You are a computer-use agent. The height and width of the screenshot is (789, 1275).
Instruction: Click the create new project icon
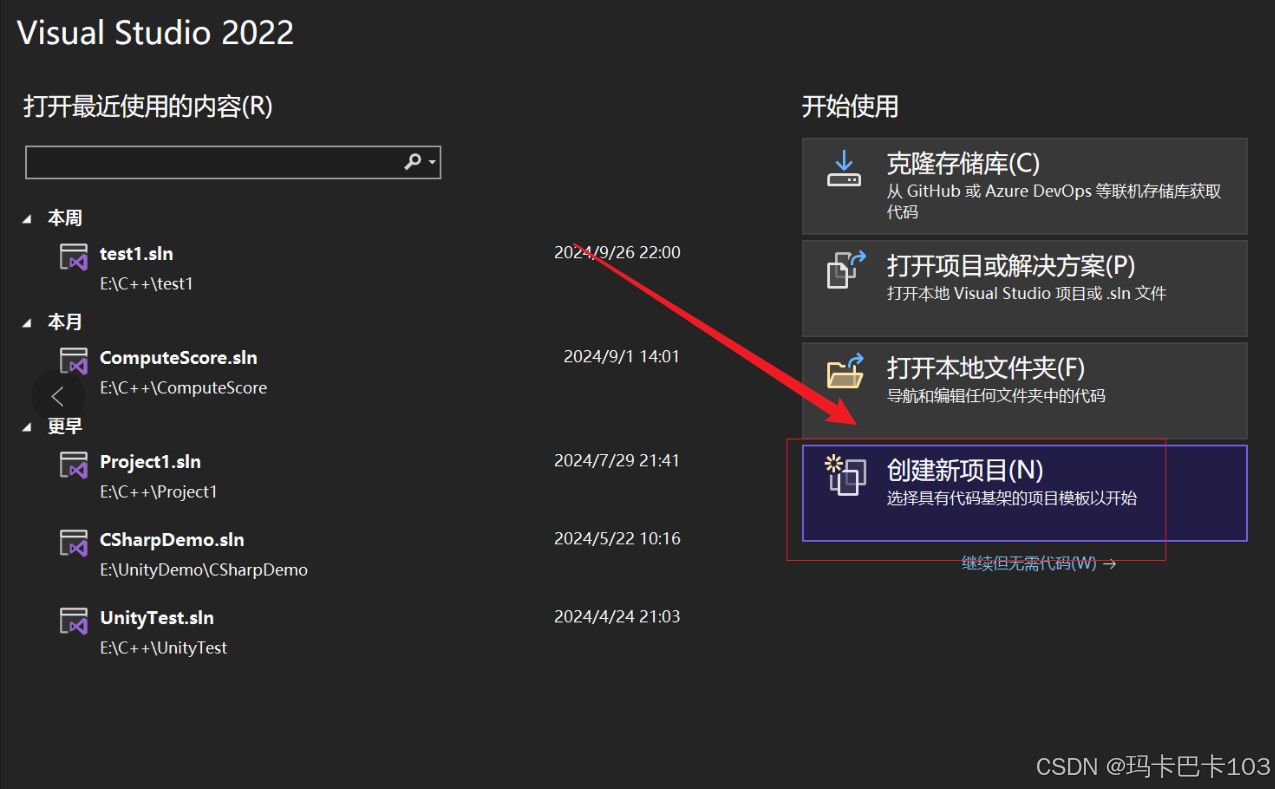[x=845, y=475]
